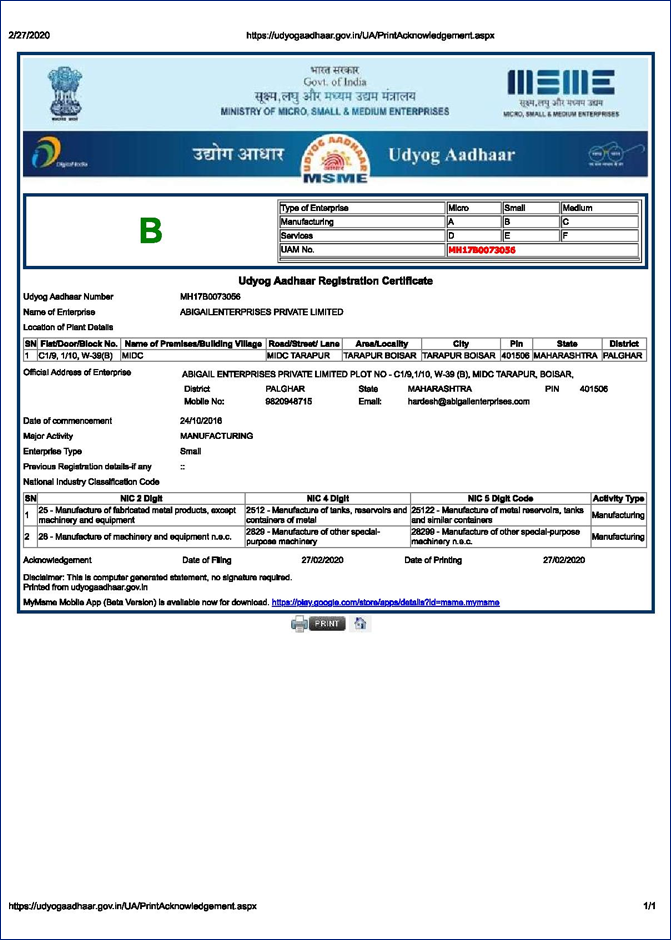Click the Medium column header
671x940 pixels.
click(600, 208)
